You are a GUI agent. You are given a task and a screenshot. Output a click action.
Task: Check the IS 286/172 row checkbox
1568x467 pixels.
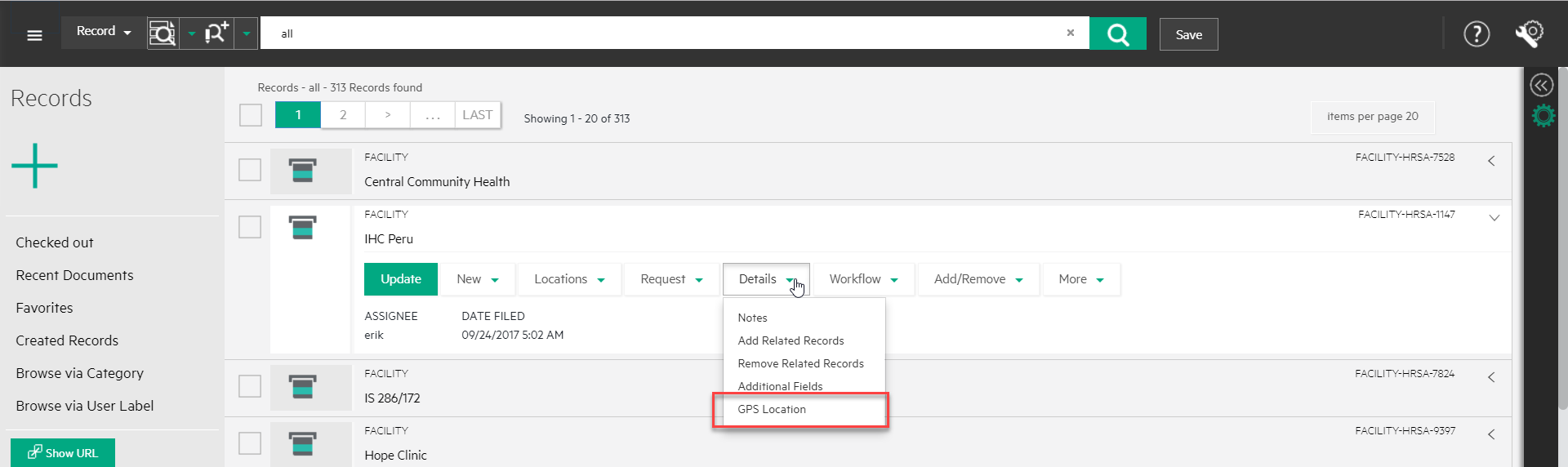pos(250,386)
